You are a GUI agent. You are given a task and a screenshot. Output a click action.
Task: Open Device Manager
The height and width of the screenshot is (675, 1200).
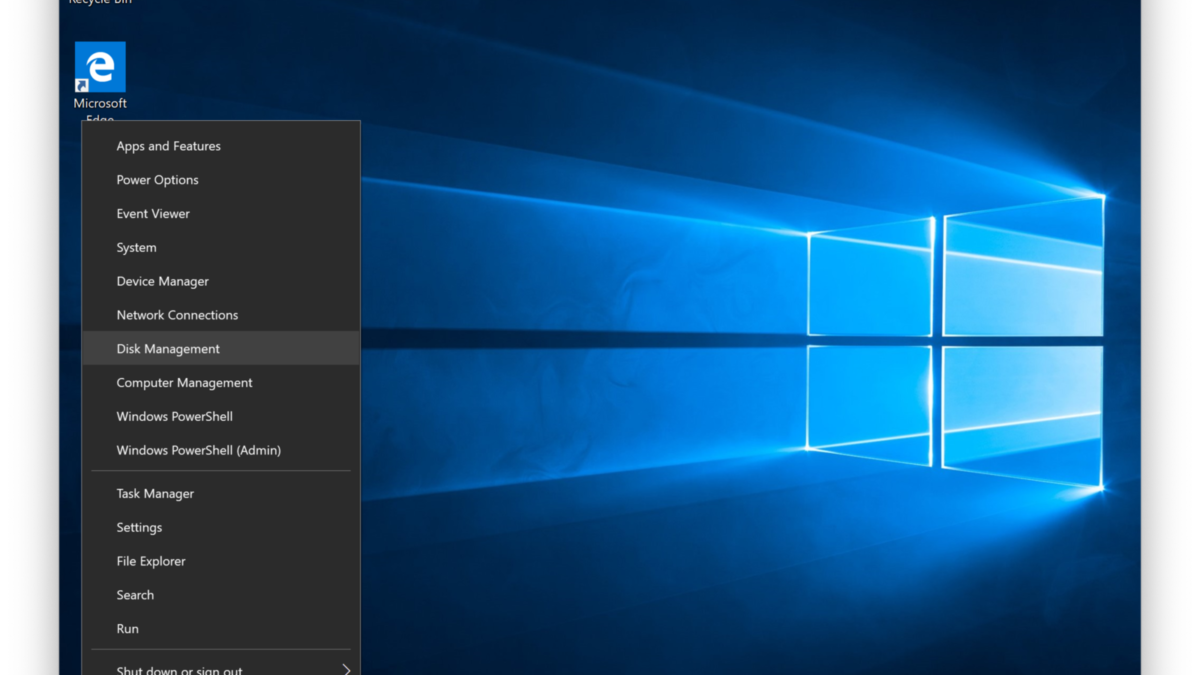[162, 282]
